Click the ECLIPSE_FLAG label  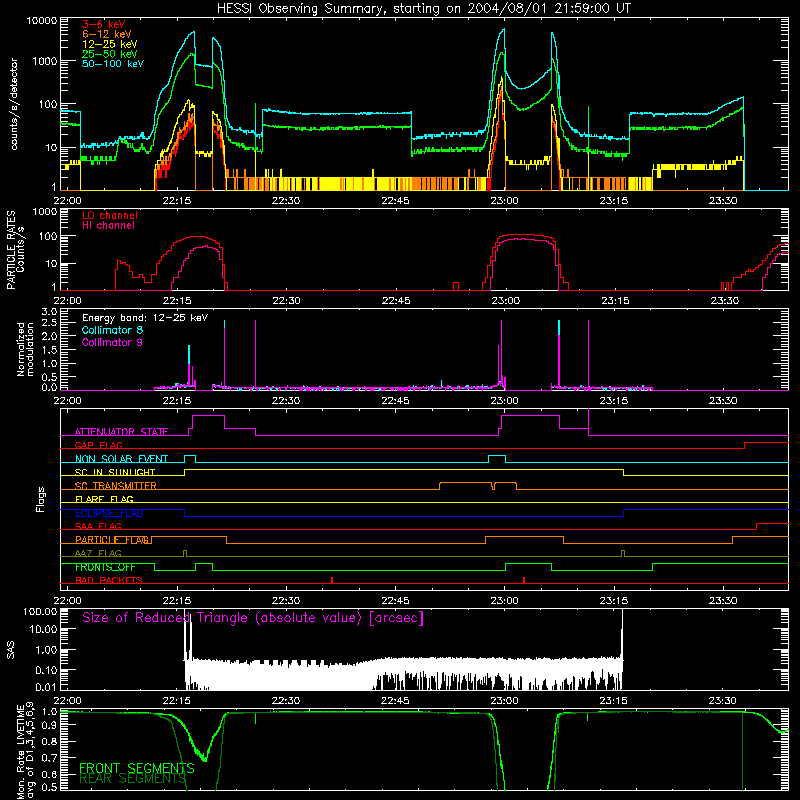109,513
